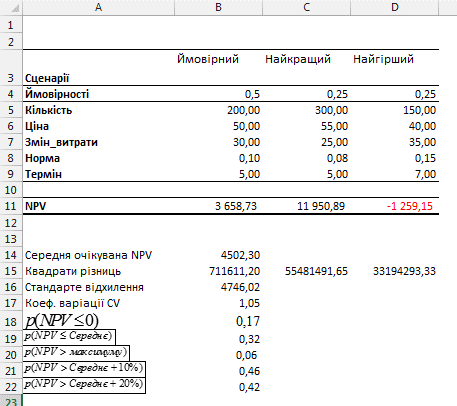This screenshot has height=406, width=457.
Task: Click probability value 0,06
Action: (246, 355)
